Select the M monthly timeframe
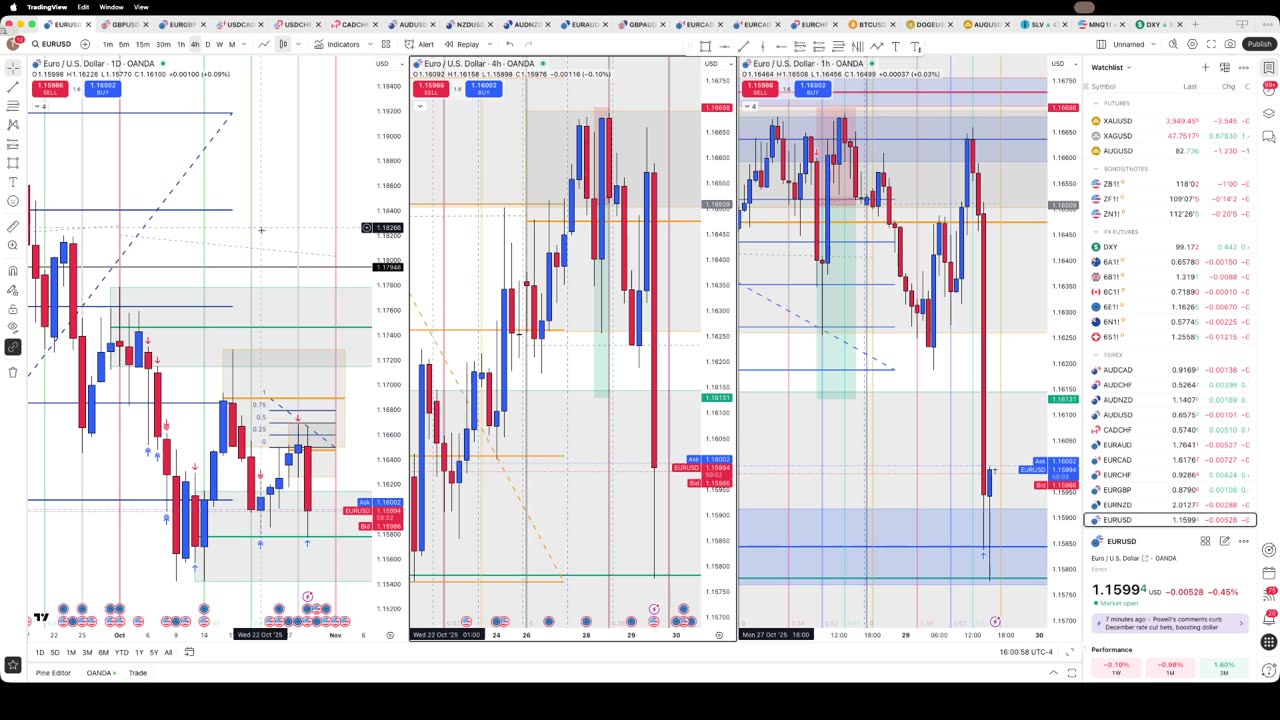Image resolution: width=1280 pixels, height=720 pixels. click(x=232, y=44)
